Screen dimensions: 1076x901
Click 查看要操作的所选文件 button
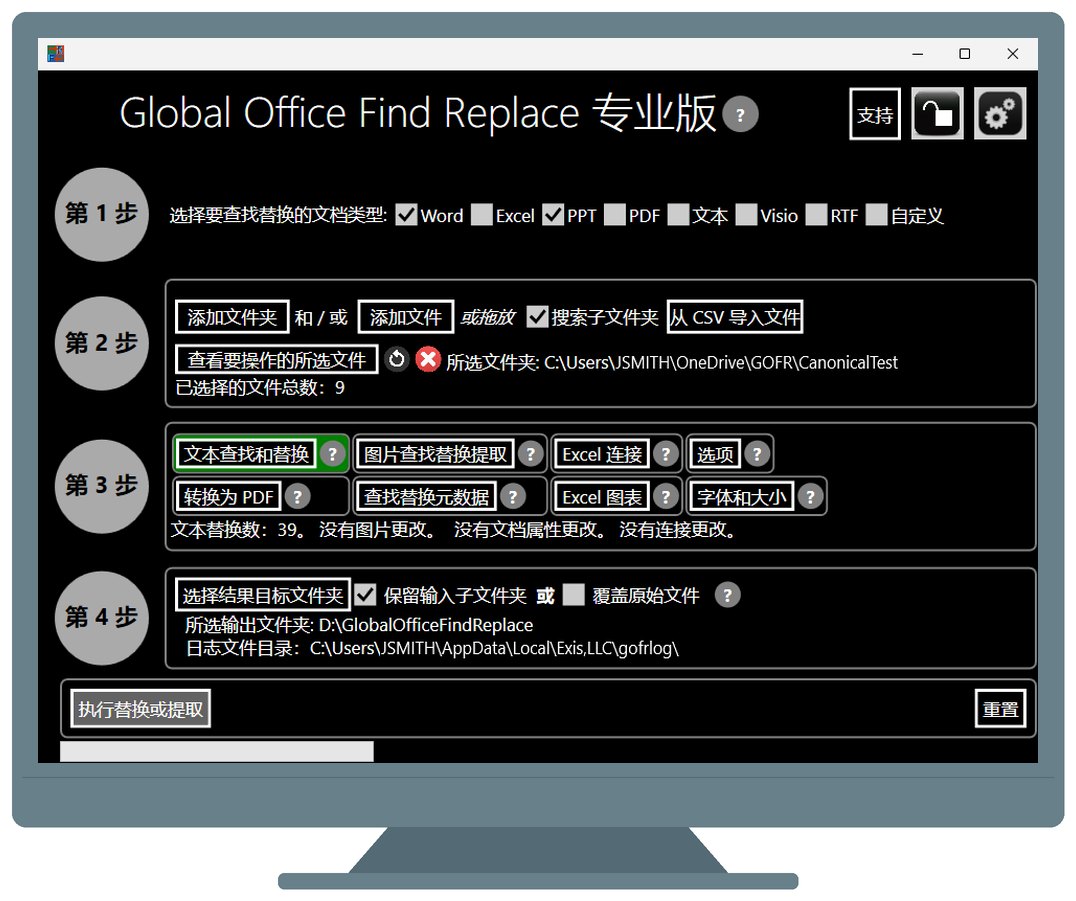[x=277, y=360]
